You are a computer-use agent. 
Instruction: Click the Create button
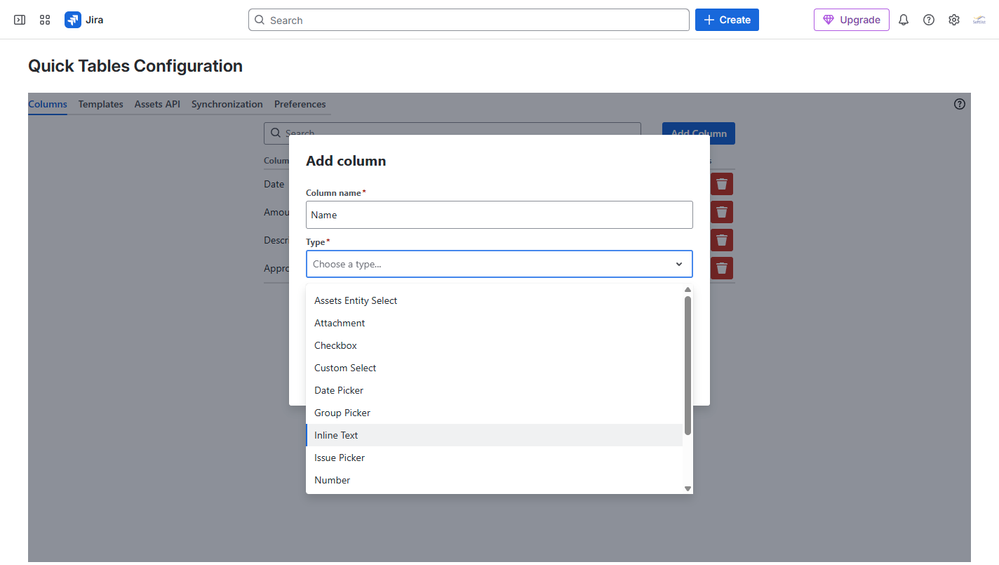click(727, 20)
